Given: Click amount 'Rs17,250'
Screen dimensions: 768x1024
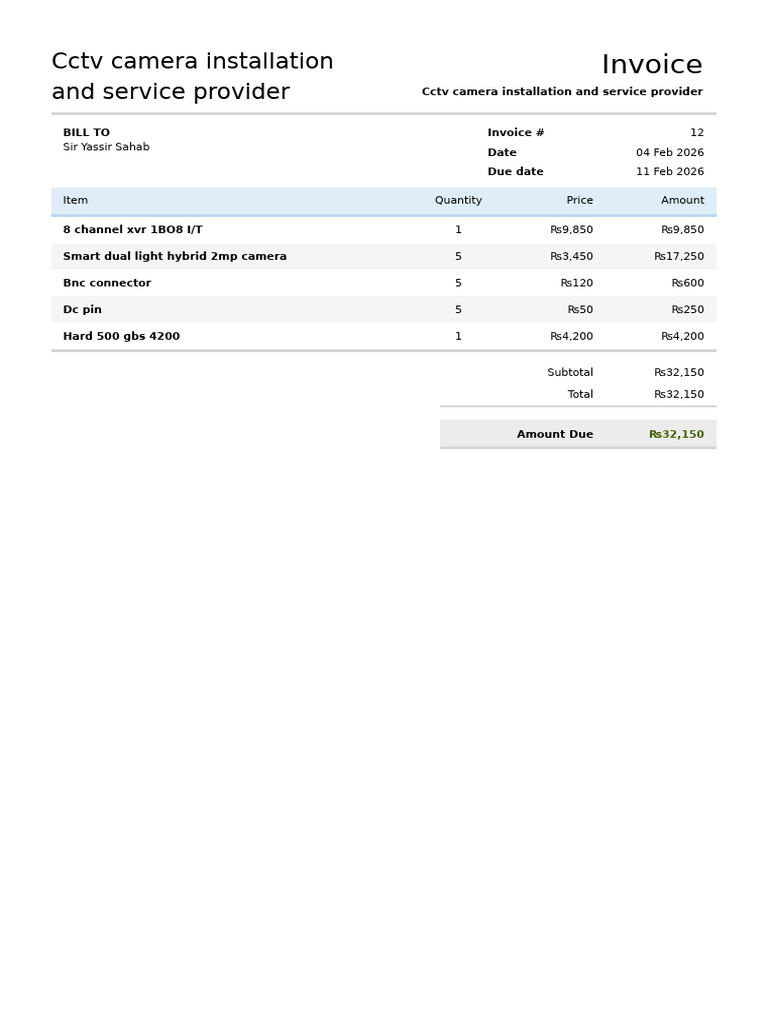Looking at the screenshot, I should [x=679, y=256].
